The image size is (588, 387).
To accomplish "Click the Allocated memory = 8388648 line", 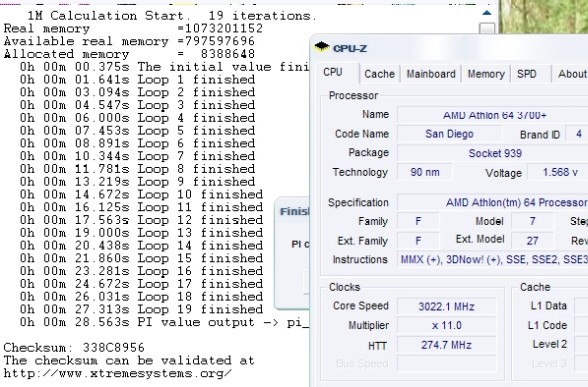I will [129, 54].
